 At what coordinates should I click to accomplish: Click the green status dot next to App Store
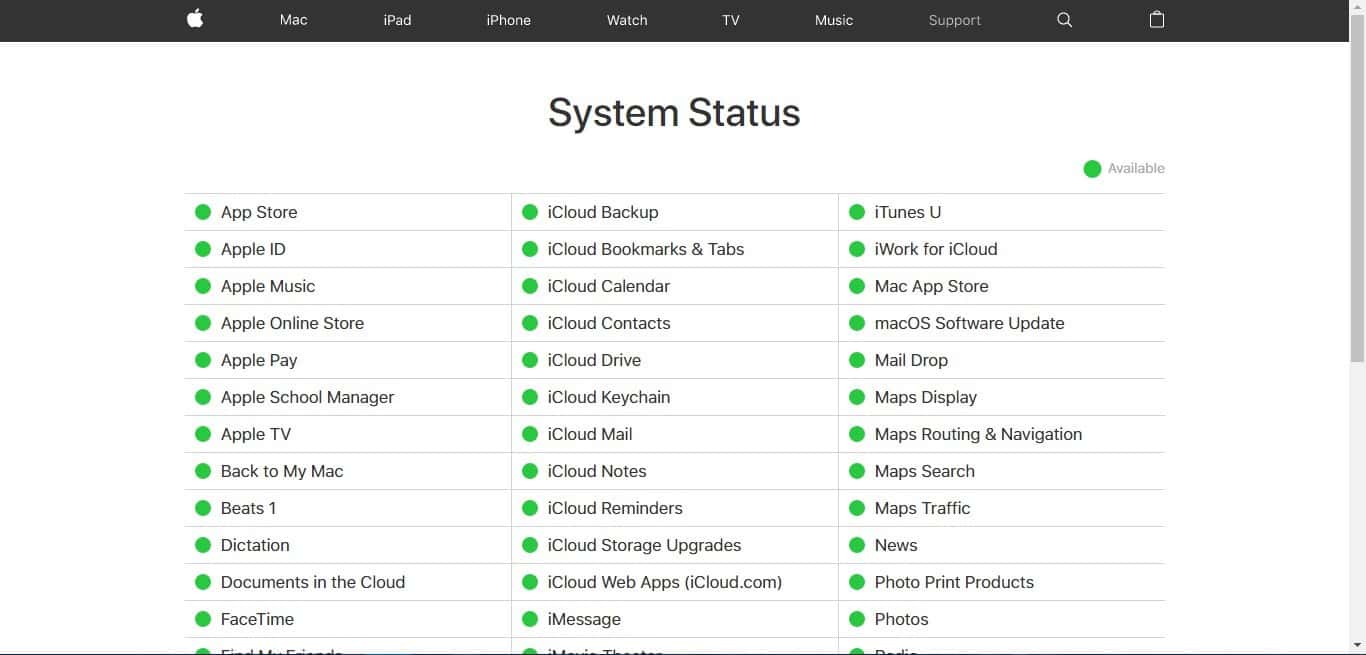coord(203,212)
